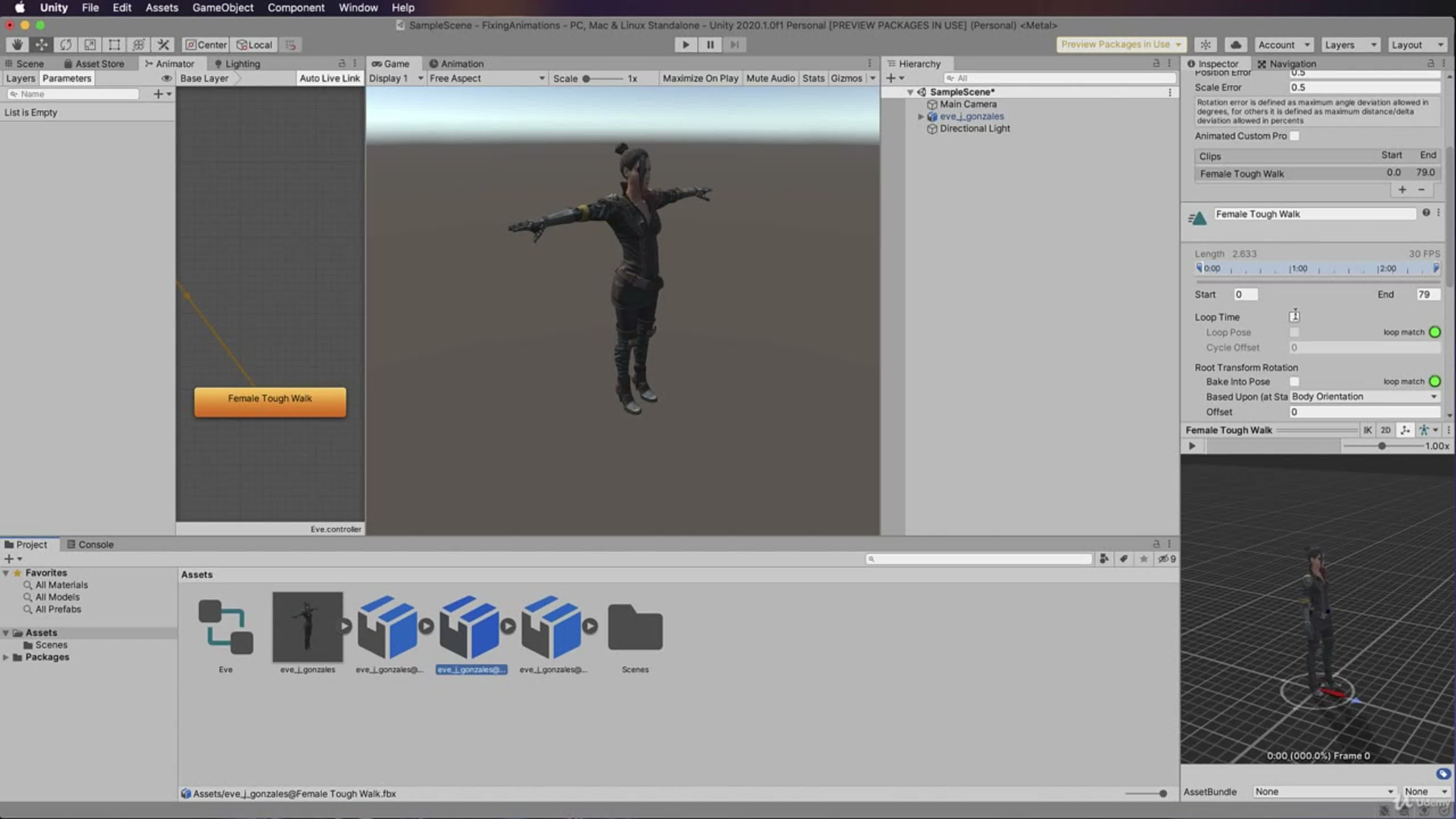Remove clip with the minus button
1456x819 pixels.
(1422, 190)
